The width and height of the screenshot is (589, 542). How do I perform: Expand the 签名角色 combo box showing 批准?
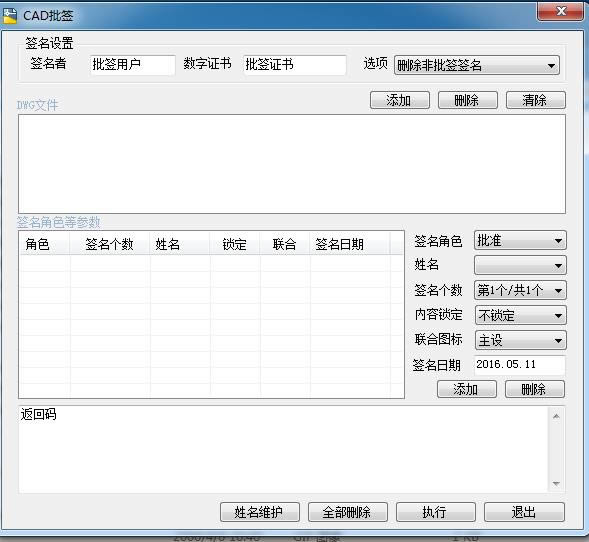[x=520, y=240]
